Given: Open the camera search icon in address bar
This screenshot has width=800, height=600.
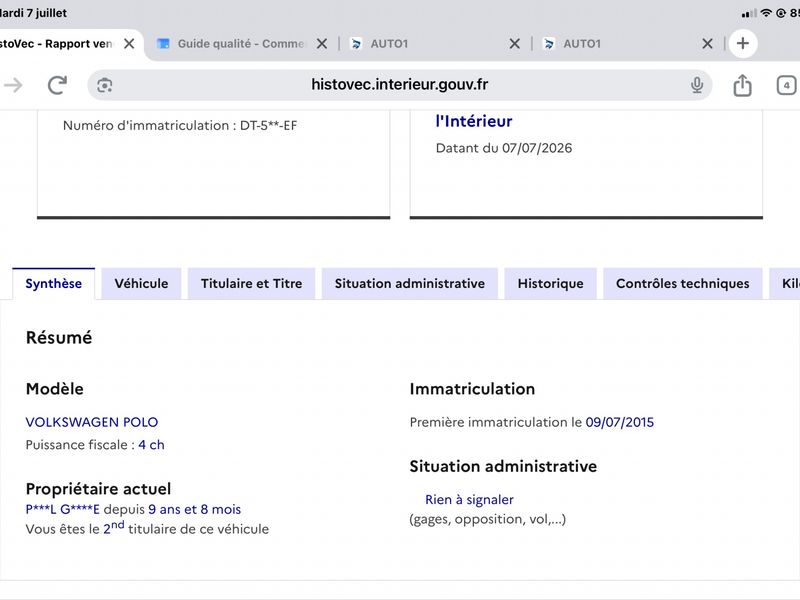Looking at the screenshot, I should [105, 85].
